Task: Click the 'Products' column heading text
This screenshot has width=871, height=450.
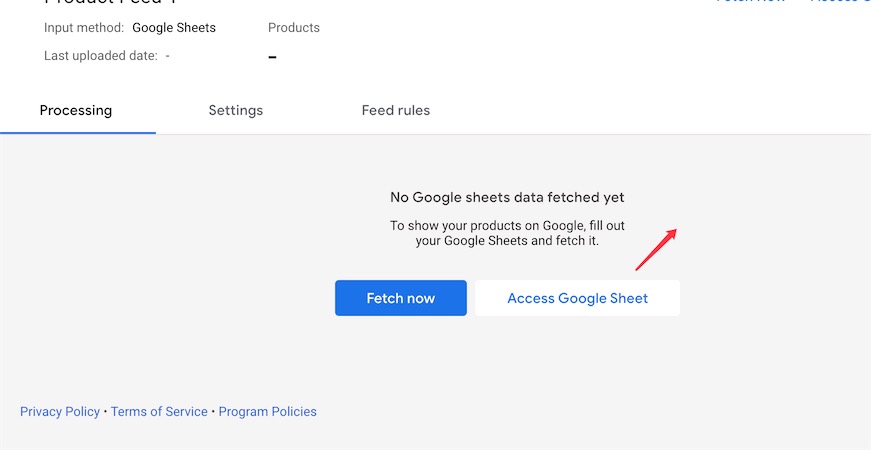Action: coord(294,28)
